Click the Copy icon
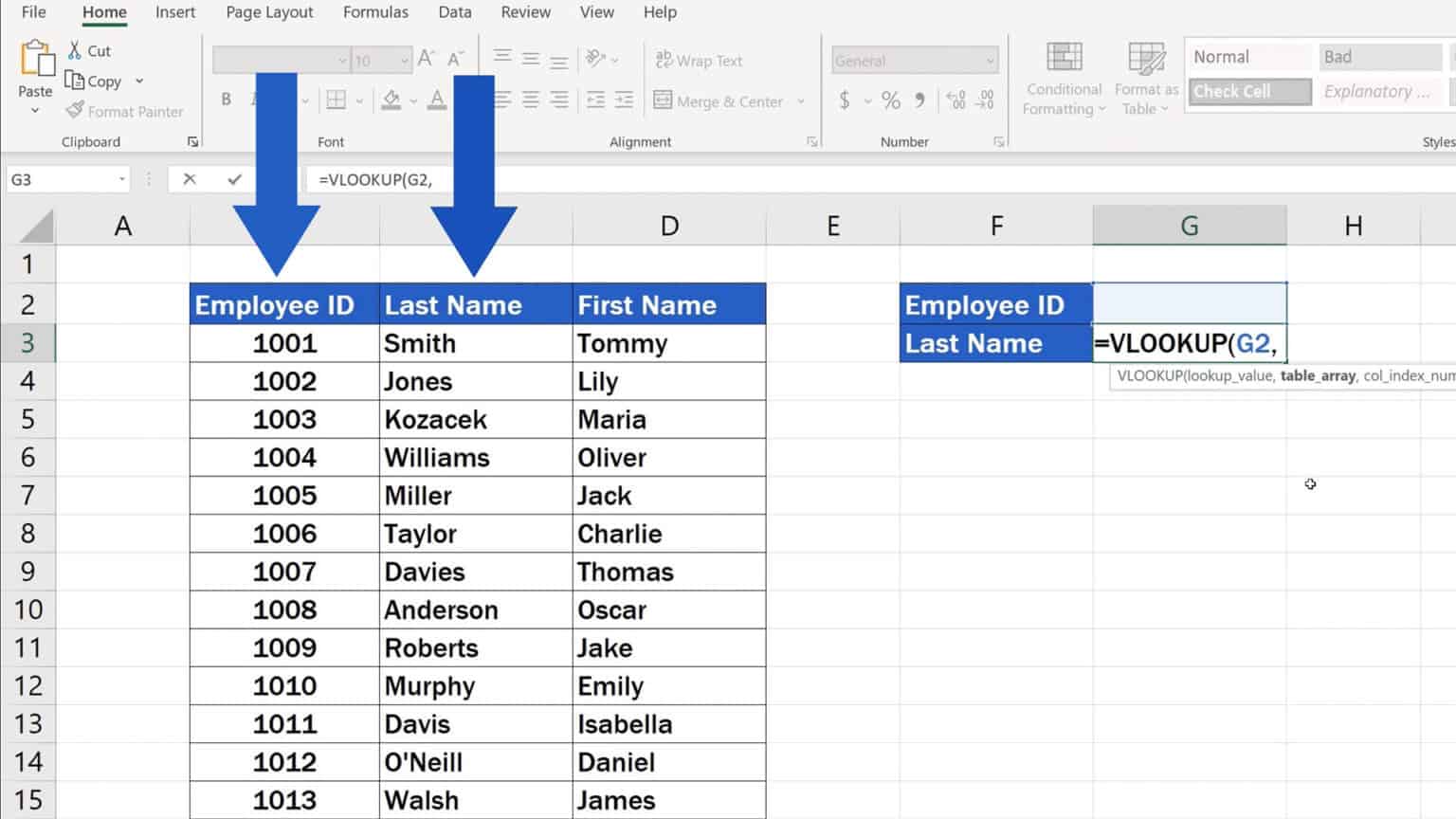 pyautogui.click(x=74, y=81)
